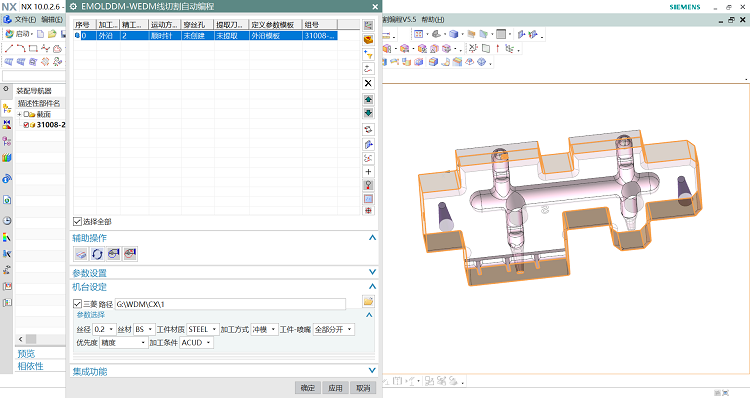Click the red tagged icon under 辅助操作
Image resolution: width=750 pixels, height=398 pixels.
[130, 254]
